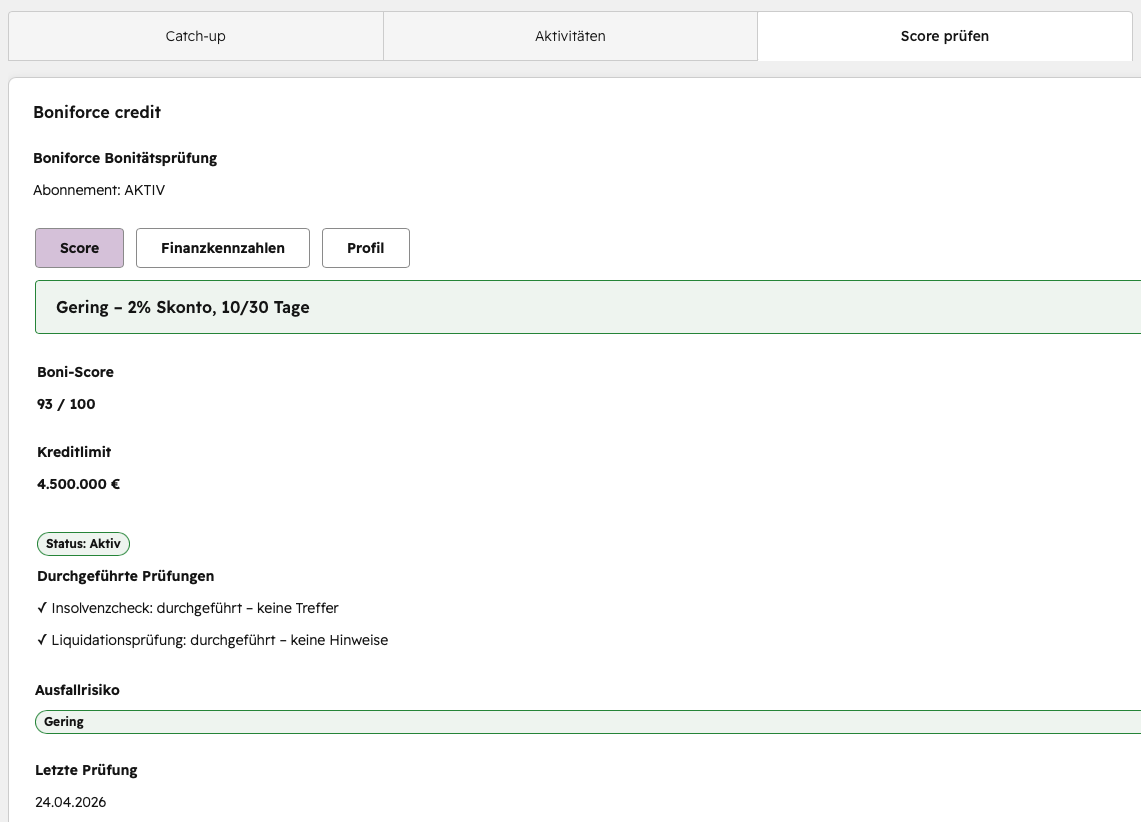
Task: Show the Profil view
Action: (x=365, y=248)
